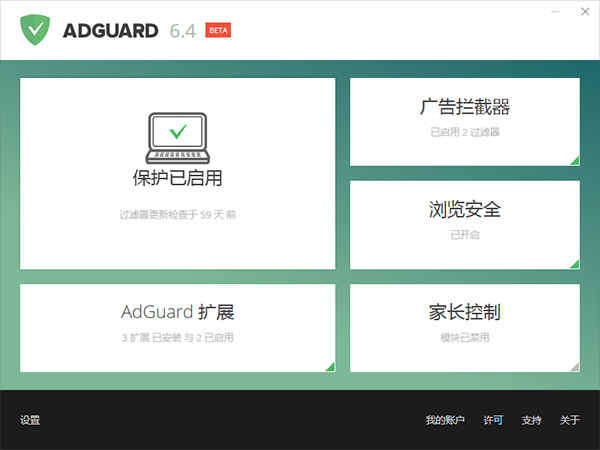This screenshot has width=600, height=450.
Task: Click green corner triangle on AdGuard 扩展 tile
Action: point(329,366)
